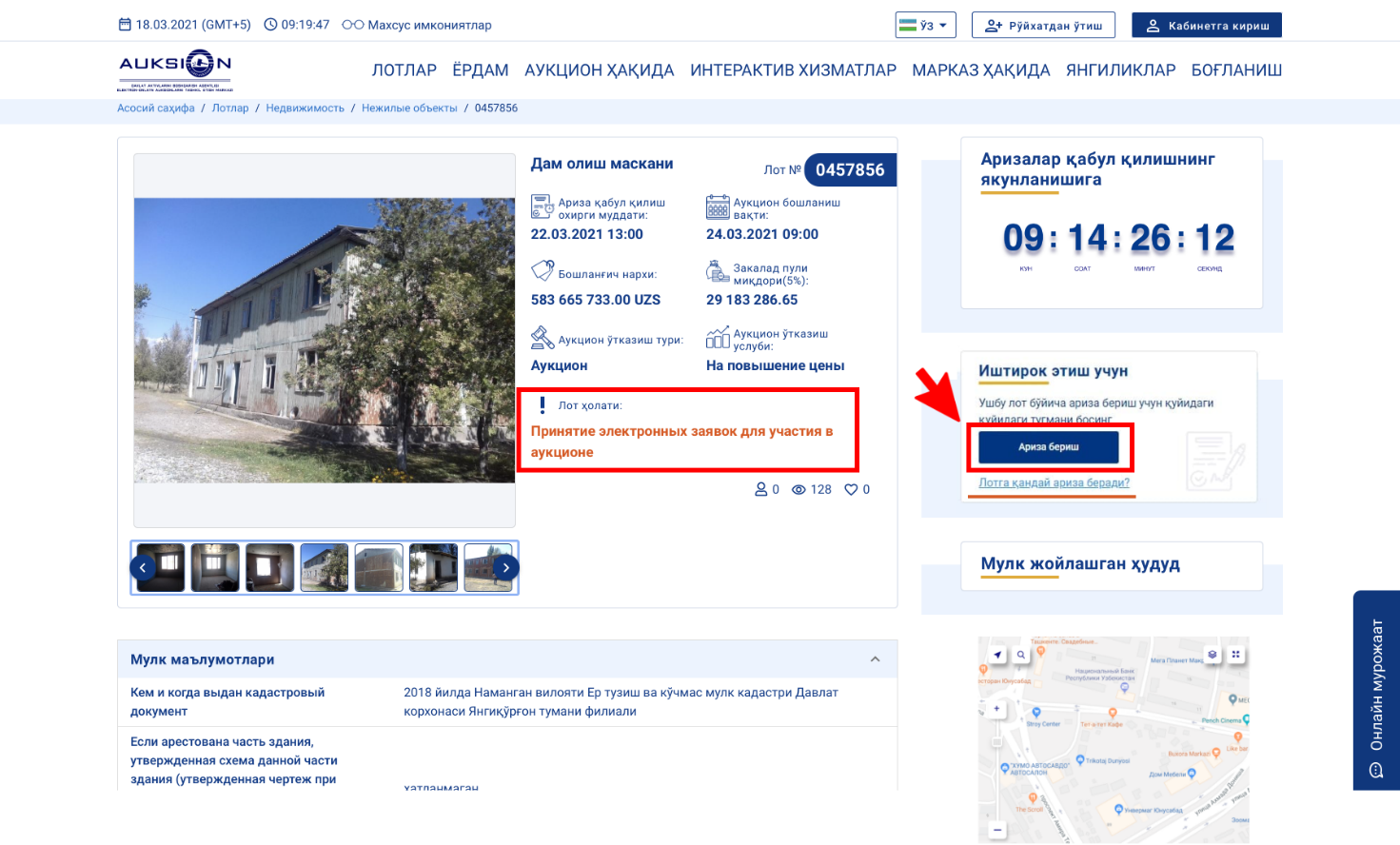Click the AUKSION logo

[175, 69]
